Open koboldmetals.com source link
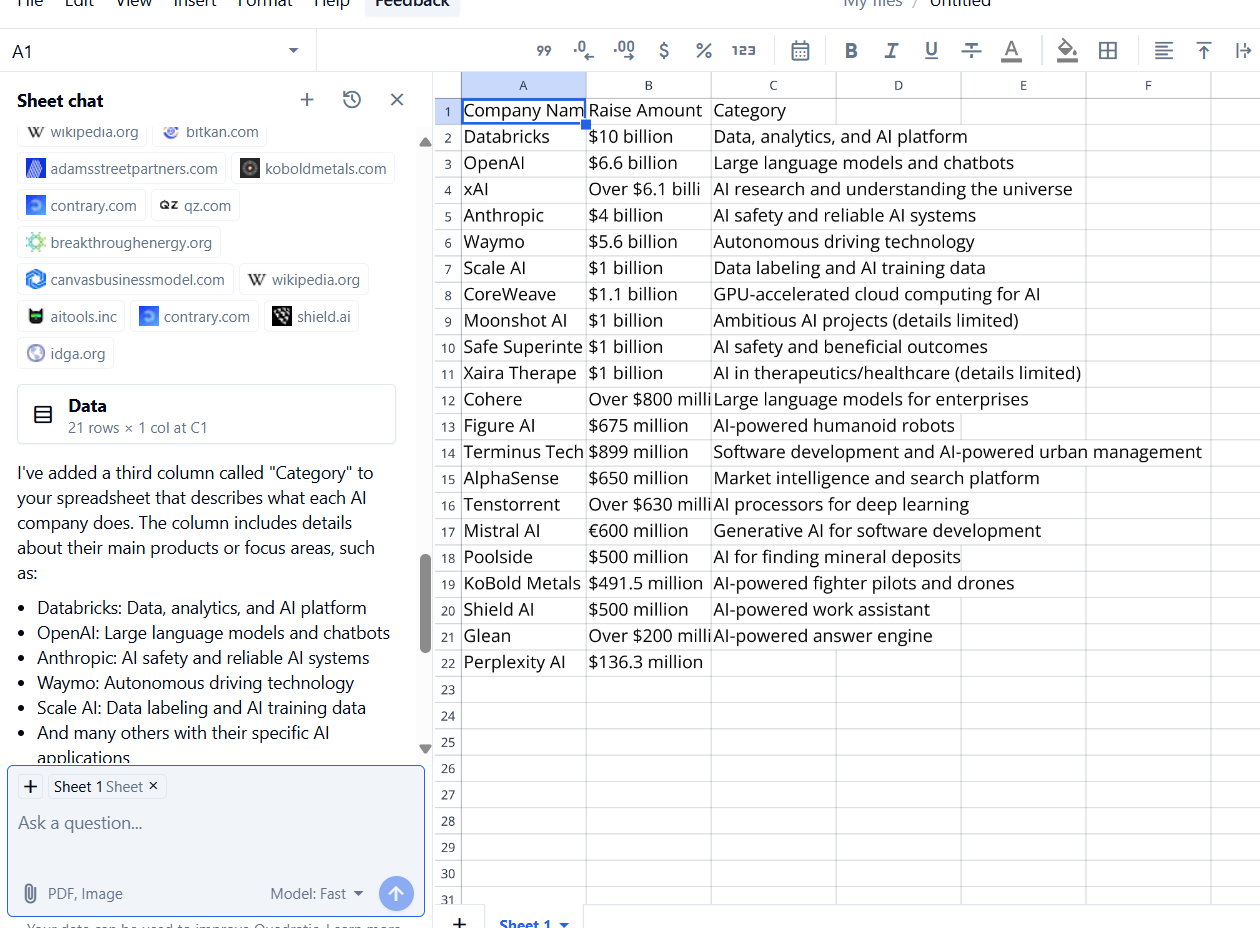 pyautogui.click(x=313, y=168)
